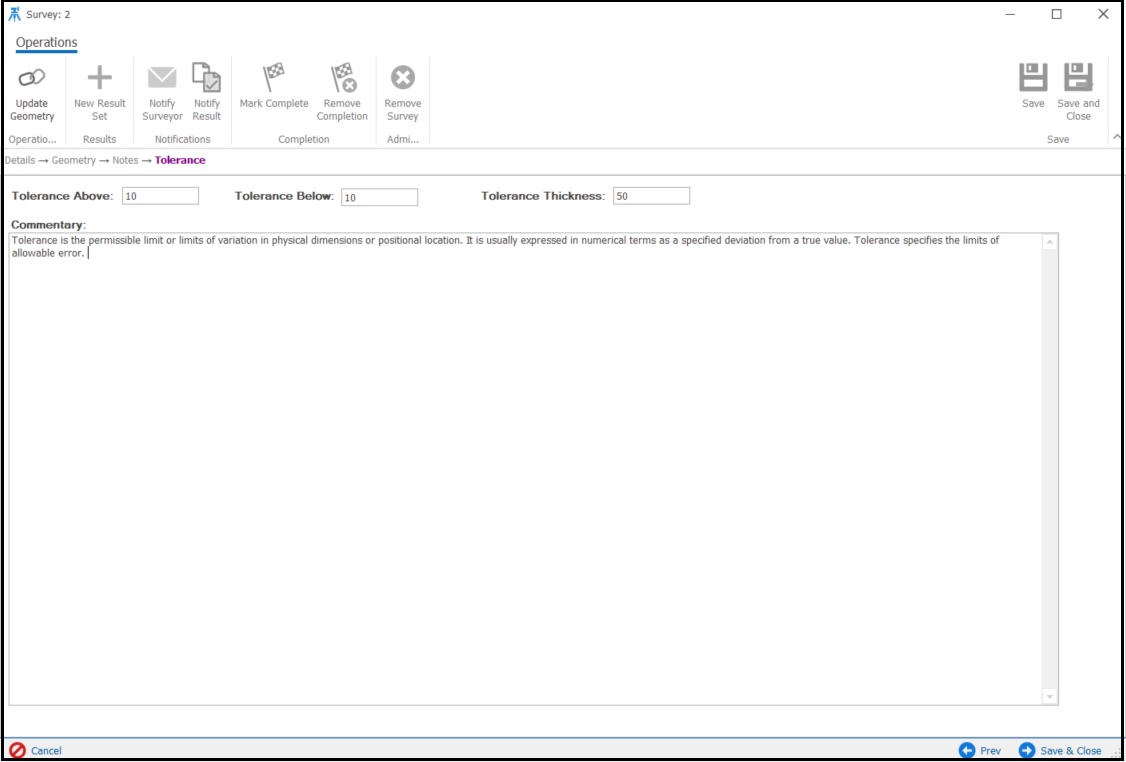
Task: Select the Tolerance Thickness input field
Action: coord(651,196)
